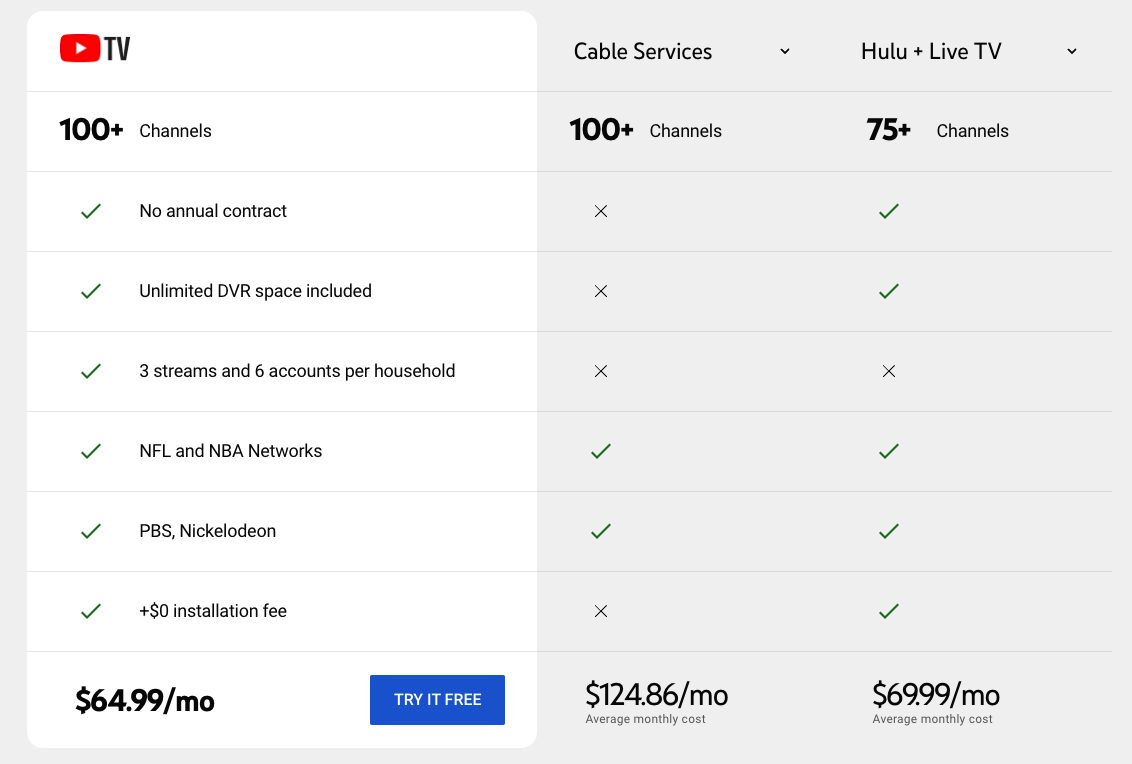Click YouTube TV's No annual contract checkmark
Screen dimensions: 1132x764
91,211
